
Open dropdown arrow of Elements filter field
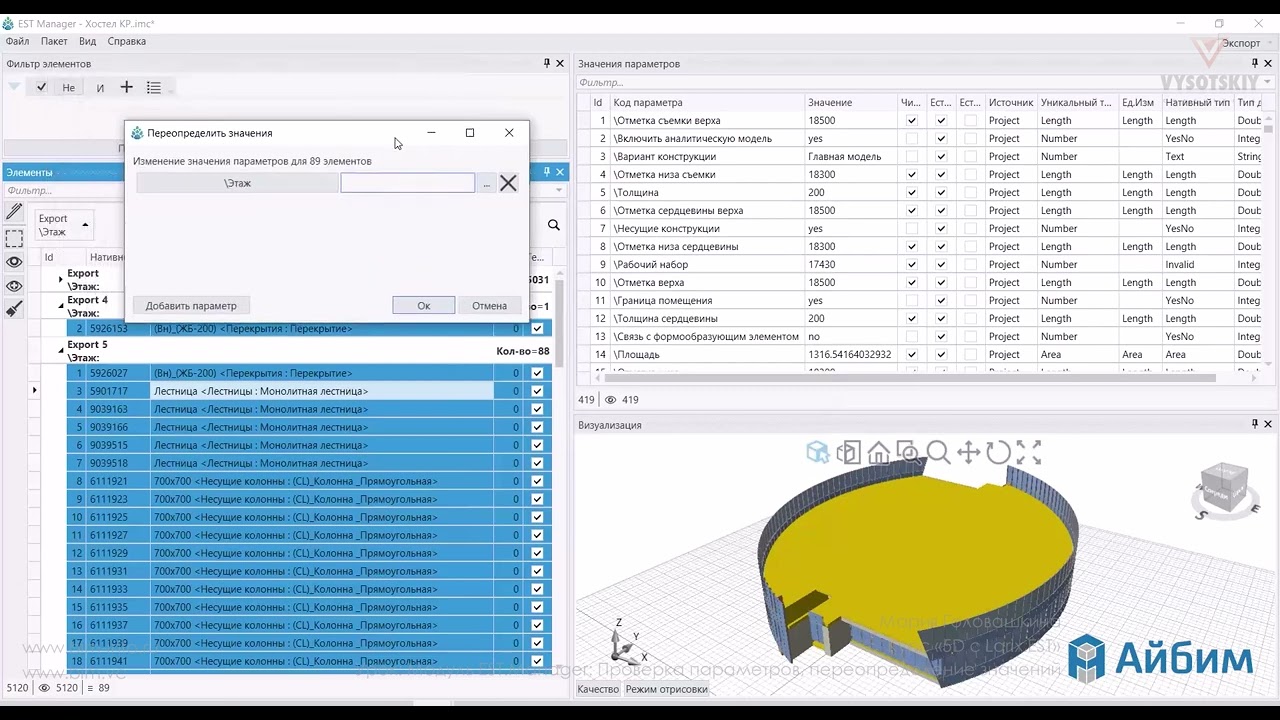(559, 191)
